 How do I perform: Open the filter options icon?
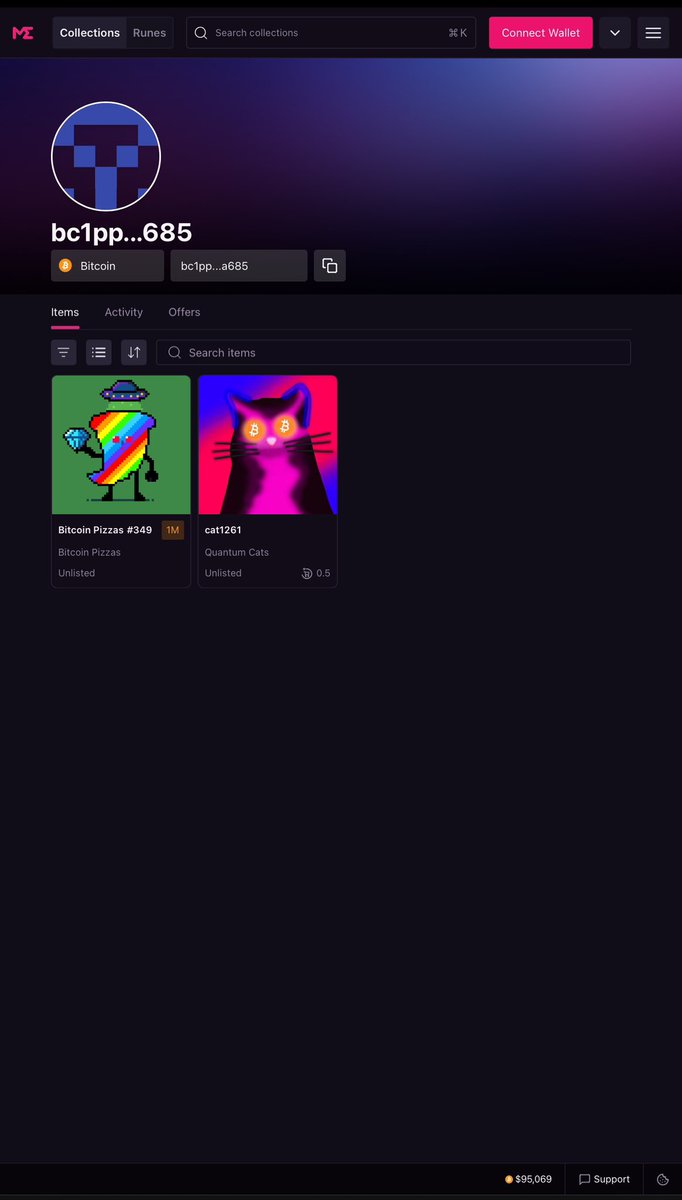coord(64,352)
